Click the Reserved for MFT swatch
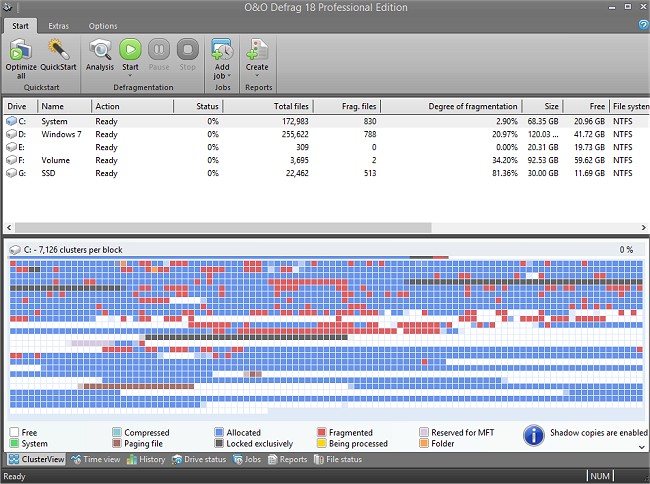 [x=424, y=432]
